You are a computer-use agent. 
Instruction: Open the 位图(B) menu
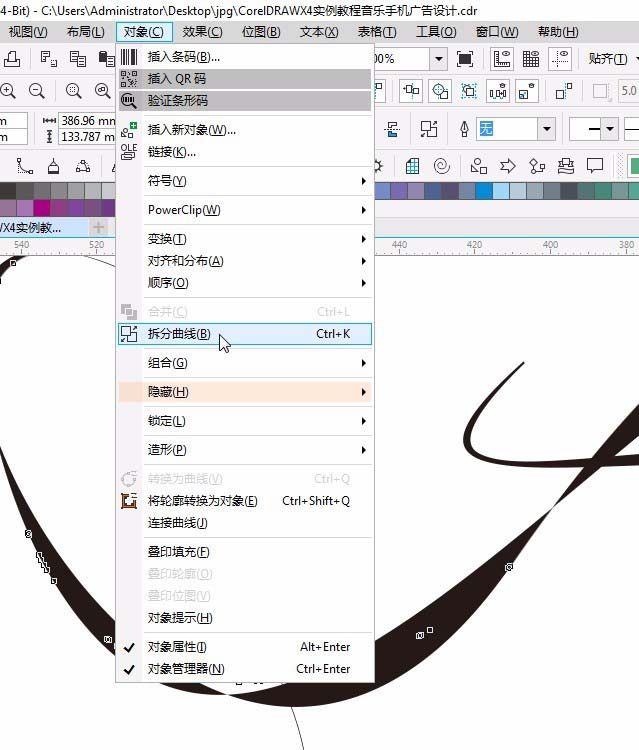click(x=261, y=32)
